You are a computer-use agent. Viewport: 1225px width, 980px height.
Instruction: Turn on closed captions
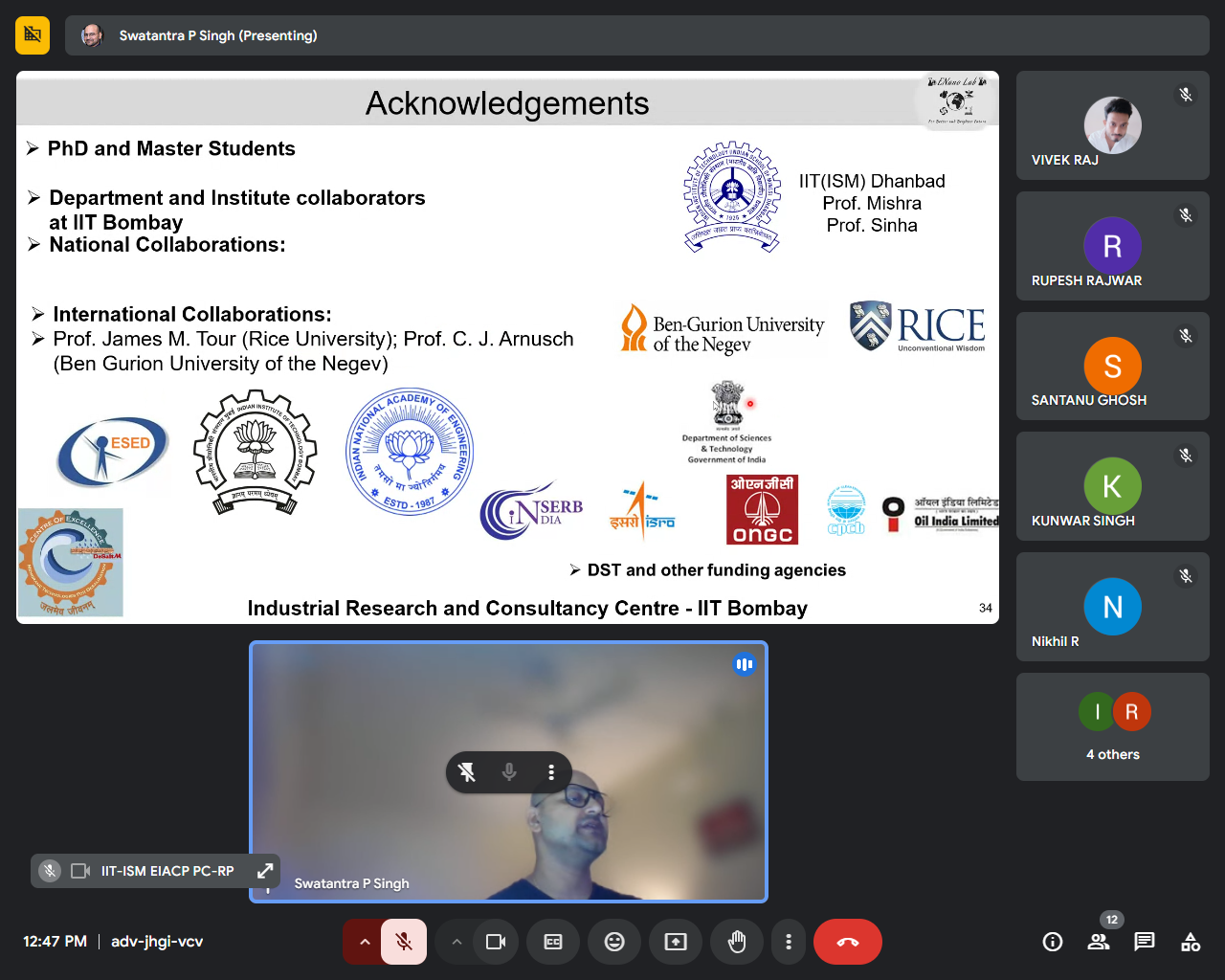[x=553, y=942]
